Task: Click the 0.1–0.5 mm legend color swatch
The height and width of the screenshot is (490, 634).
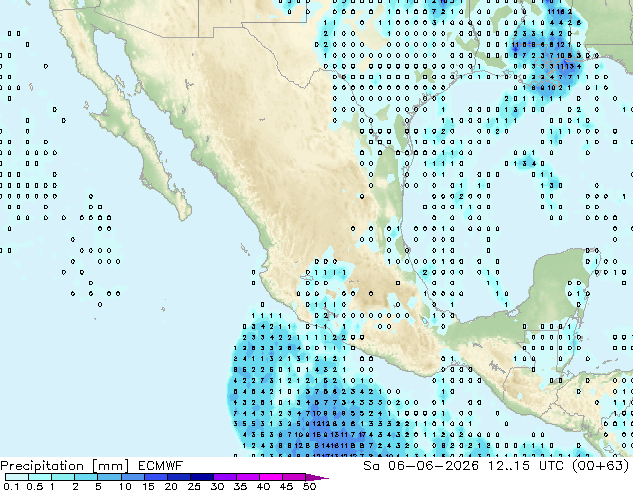Action: tap(17, 477)
